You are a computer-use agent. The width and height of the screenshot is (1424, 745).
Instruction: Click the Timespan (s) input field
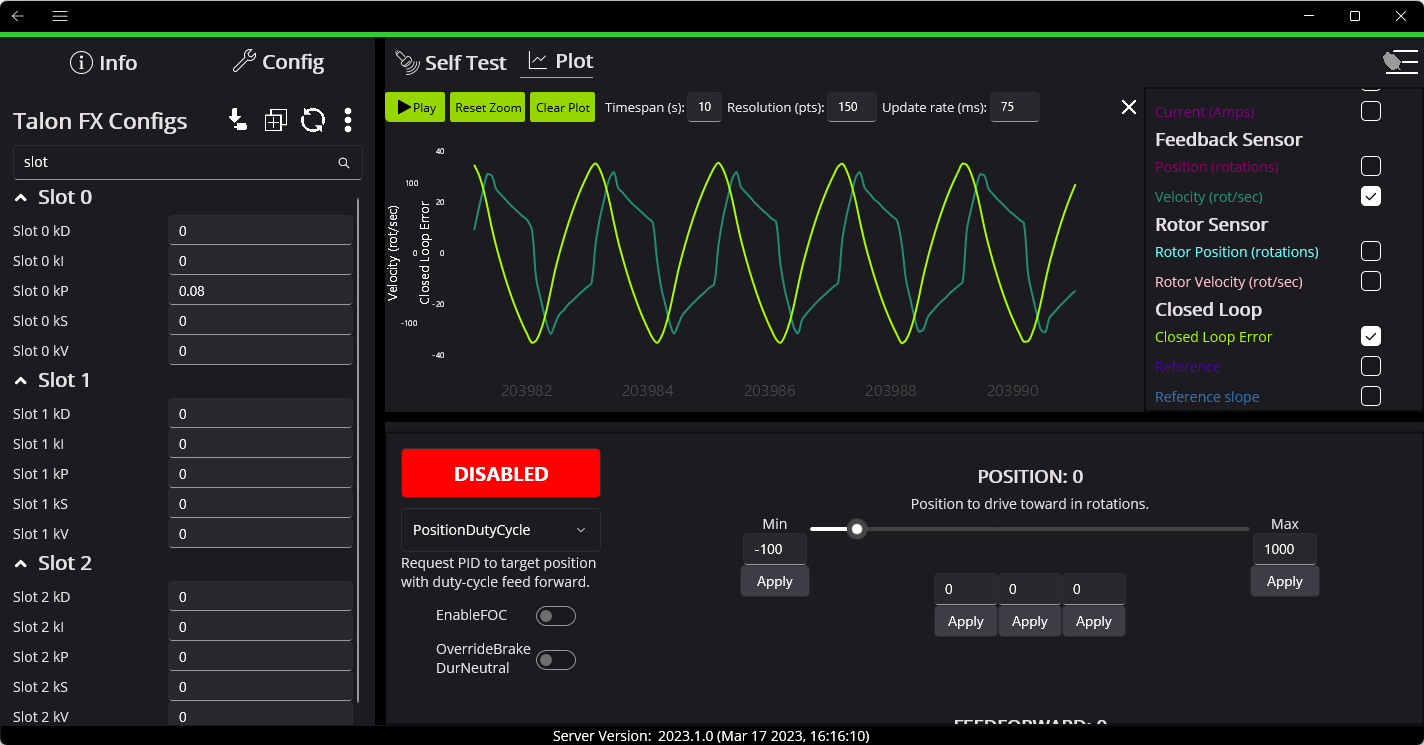(704, 107)
